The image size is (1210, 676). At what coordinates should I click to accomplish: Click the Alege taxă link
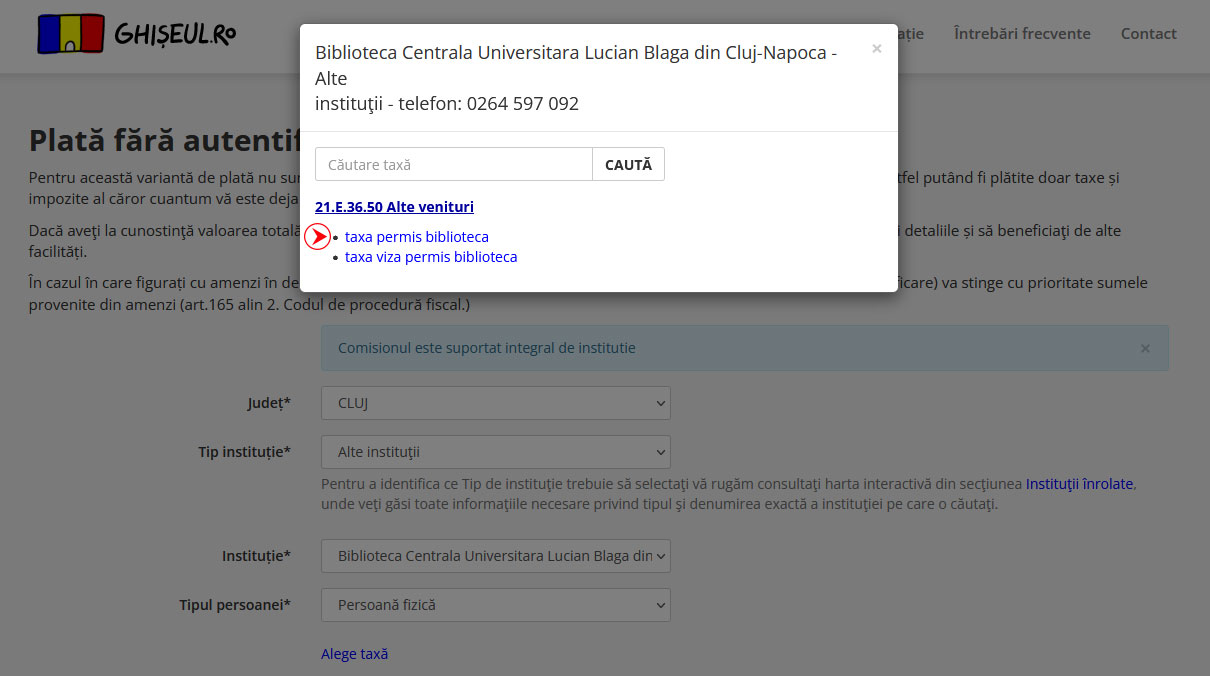click(x=354, y=654)
